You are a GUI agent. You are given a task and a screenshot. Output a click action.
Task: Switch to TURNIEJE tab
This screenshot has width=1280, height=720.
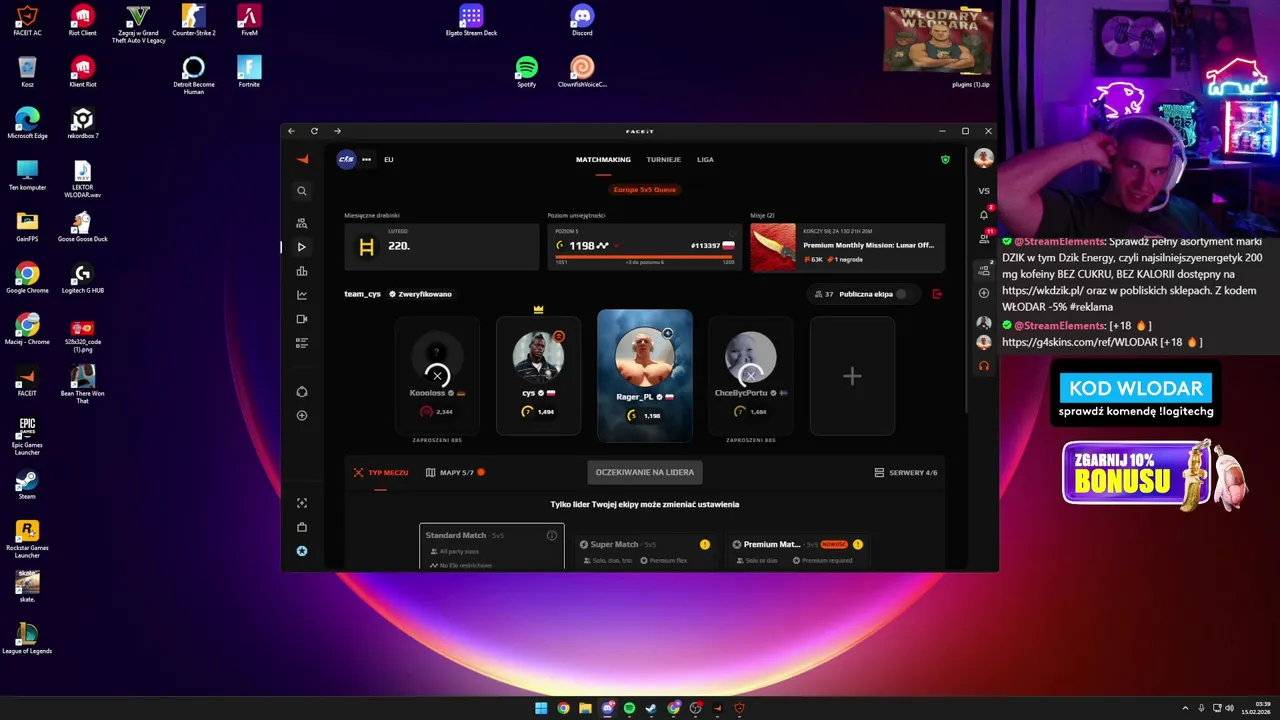[x=664, y=159]
